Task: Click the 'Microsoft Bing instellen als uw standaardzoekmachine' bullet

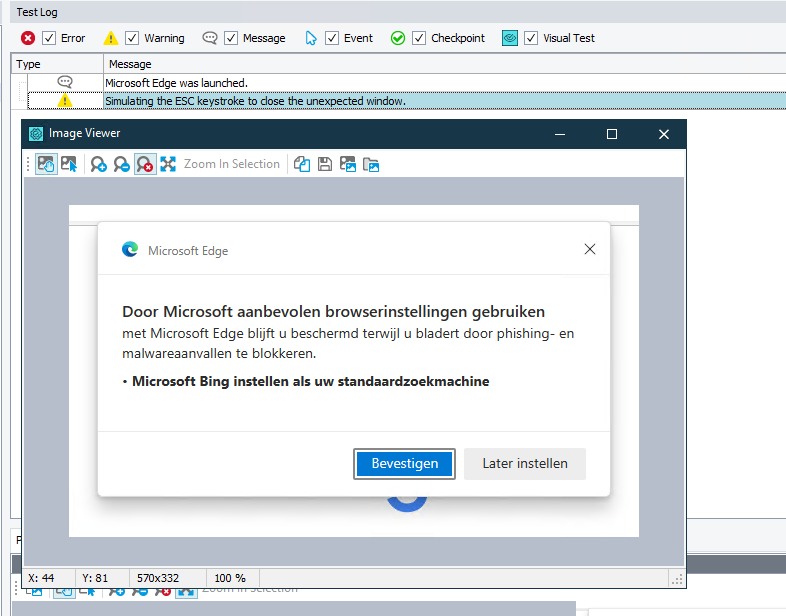Action: [310, 381]
